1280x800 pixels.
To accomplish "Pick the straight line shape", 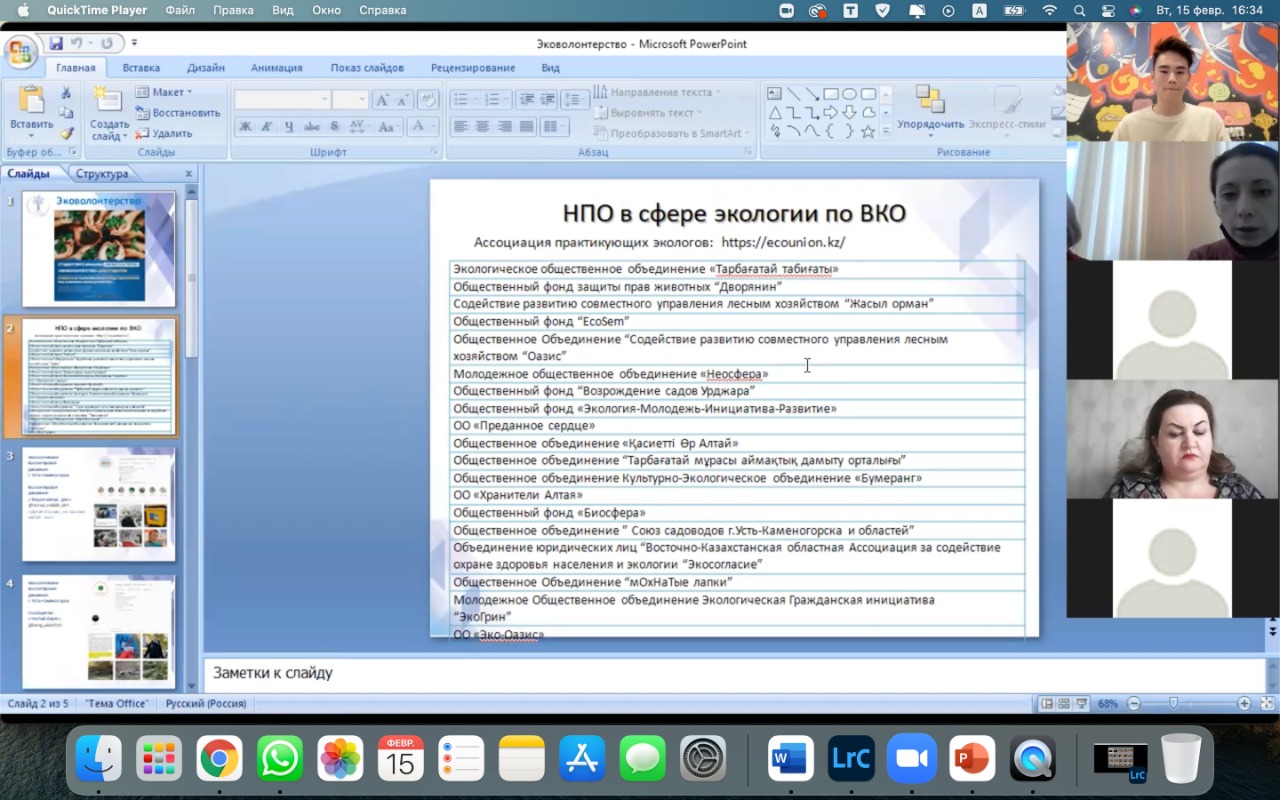I will pyautogui.click(x=793, y=94).
